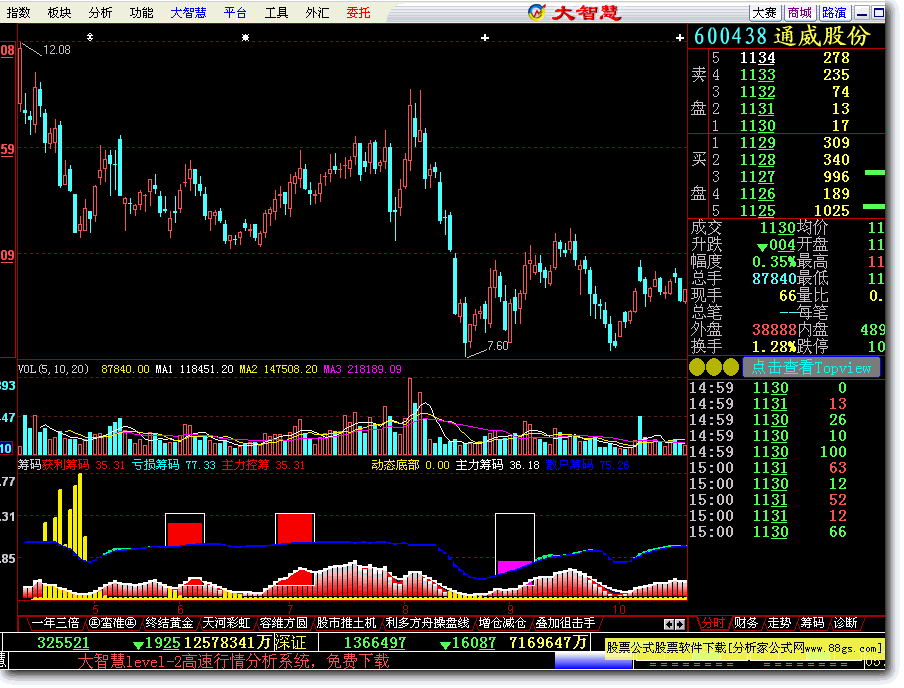This screenshot has width=904, height=688.
Task: Select the ㊣蛮准㊣ indicator tab
Action: (x=112, y=623)
